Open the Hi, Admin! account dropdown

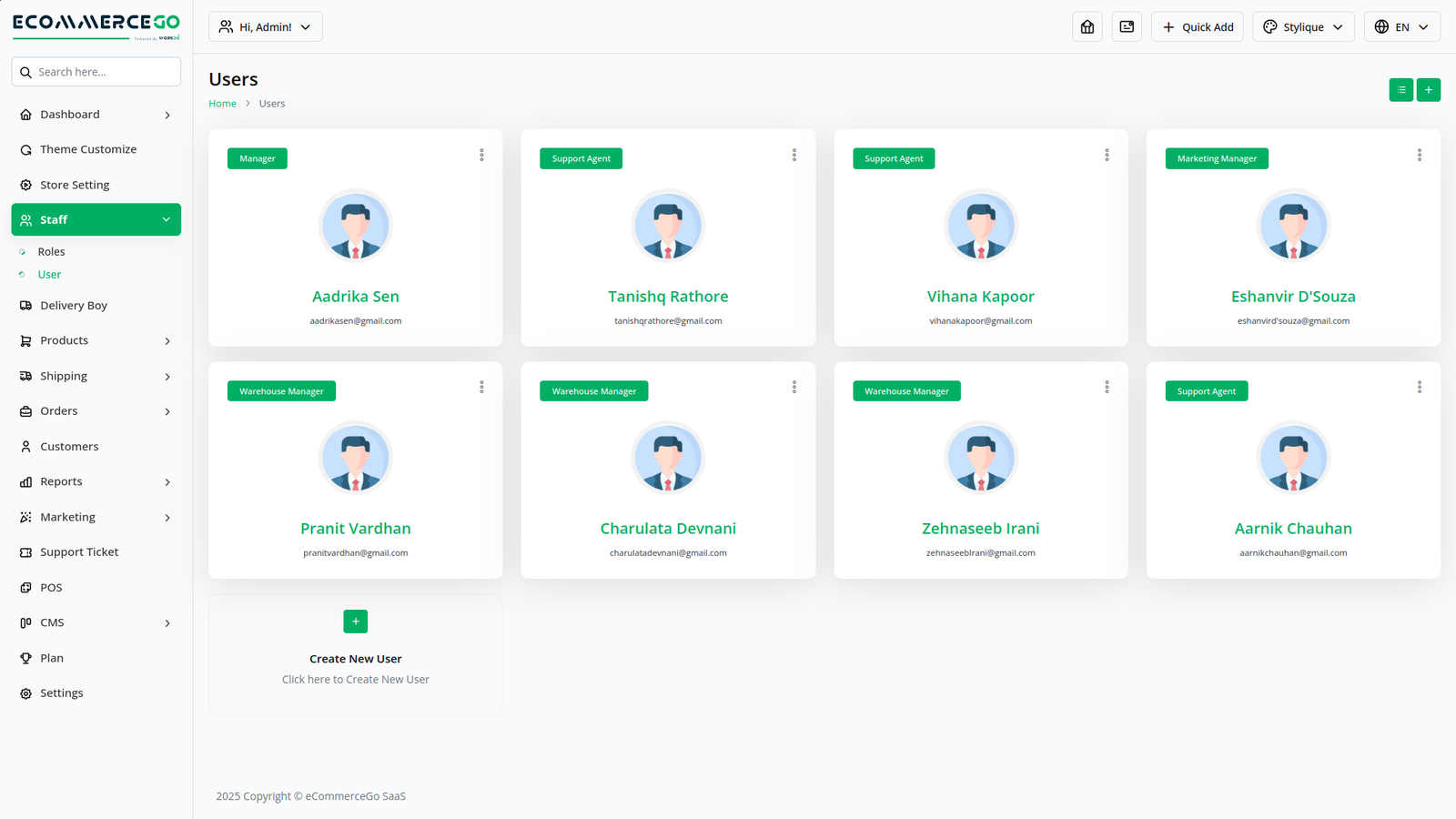pyautogui.click(x=265, y=27)
